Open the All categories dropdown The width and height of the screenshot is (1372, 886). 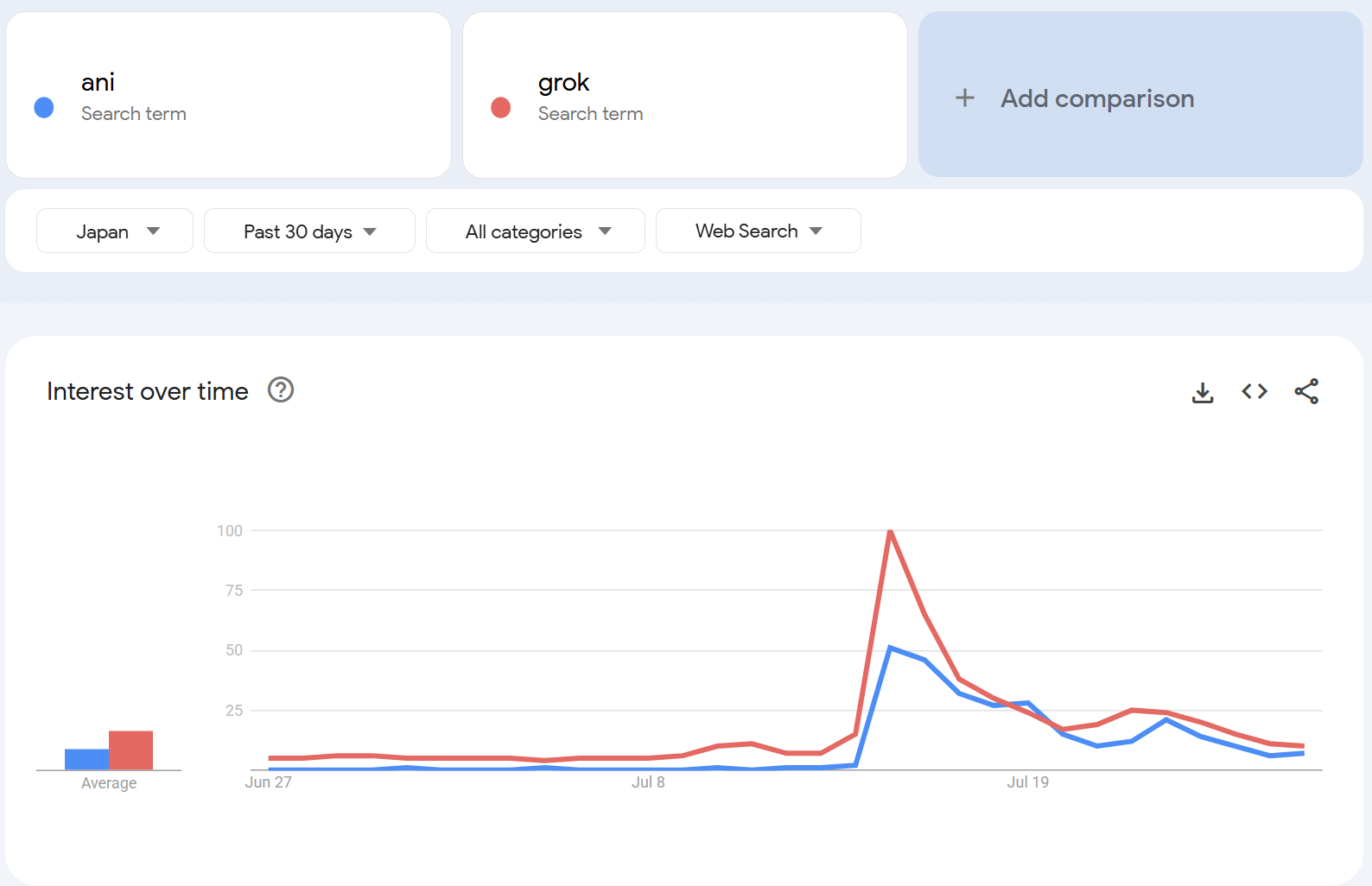click(536, 231)
